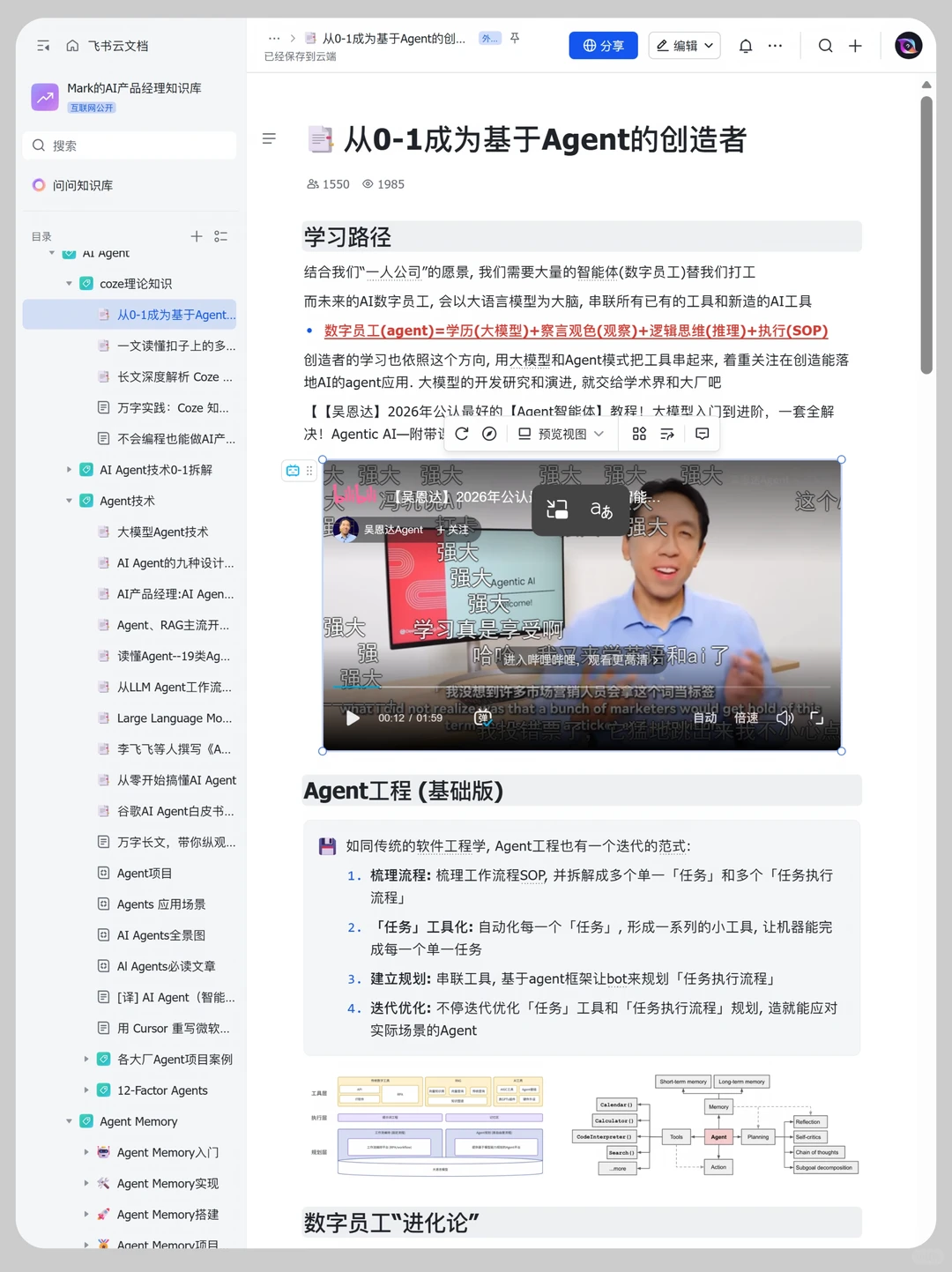Create new document with plus icon

click(x=855, y=46)
